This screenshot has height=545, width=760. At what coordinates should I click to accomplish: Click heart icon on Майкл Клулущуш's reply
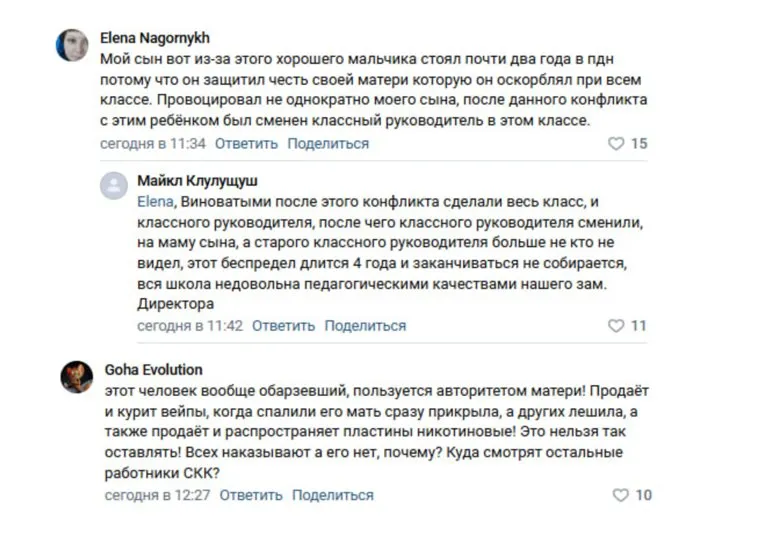point(616,326)
